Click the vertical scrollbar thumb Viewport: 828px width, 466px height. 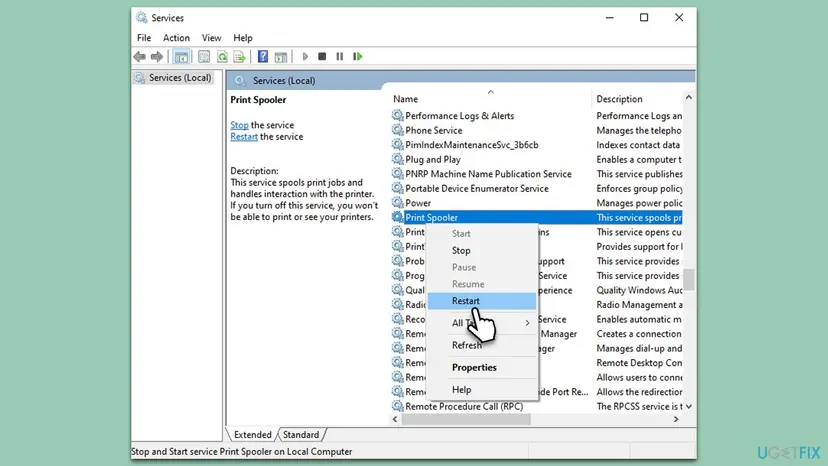click(689, 279)
